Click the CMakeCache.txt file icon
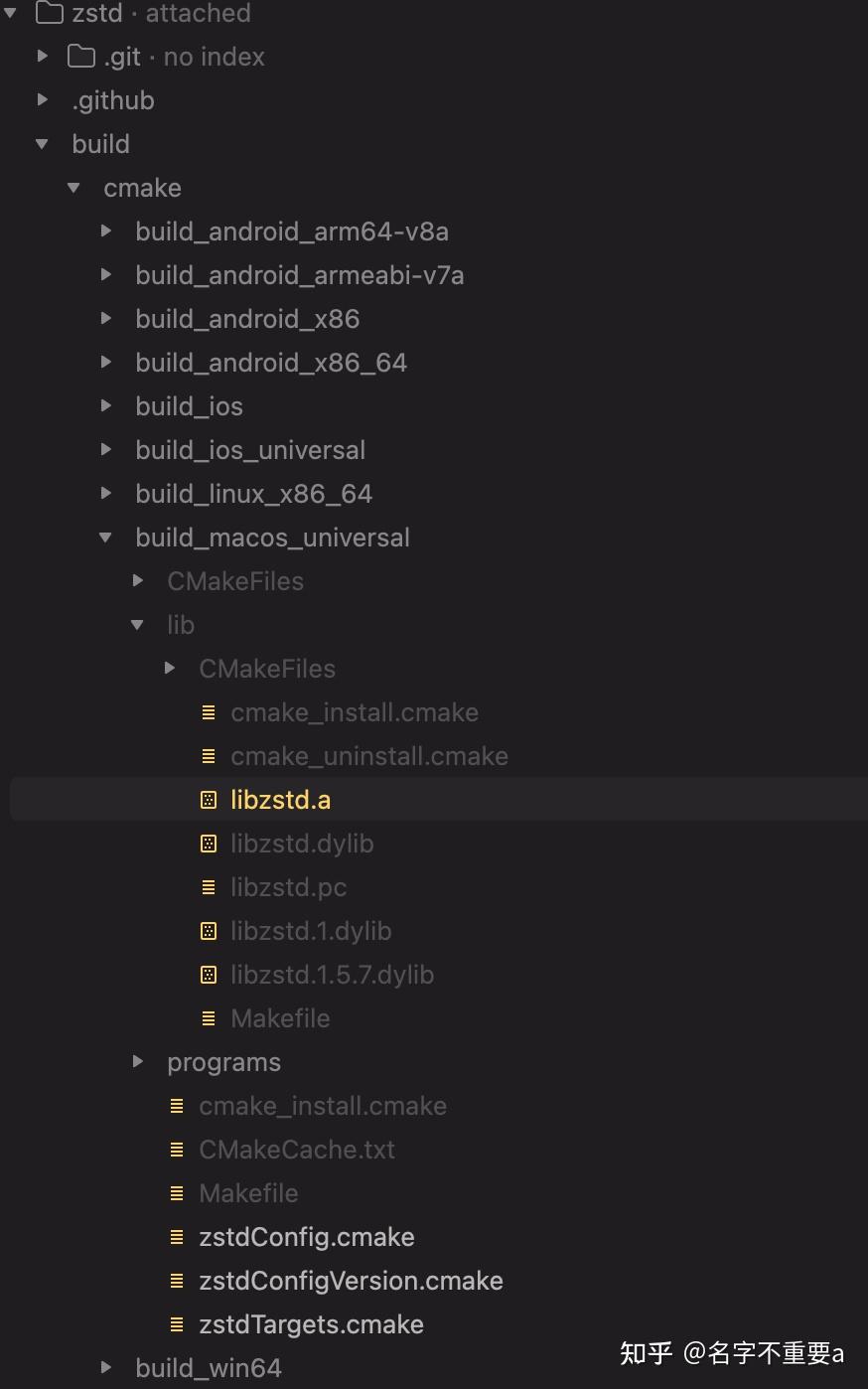 [177, 1150]
